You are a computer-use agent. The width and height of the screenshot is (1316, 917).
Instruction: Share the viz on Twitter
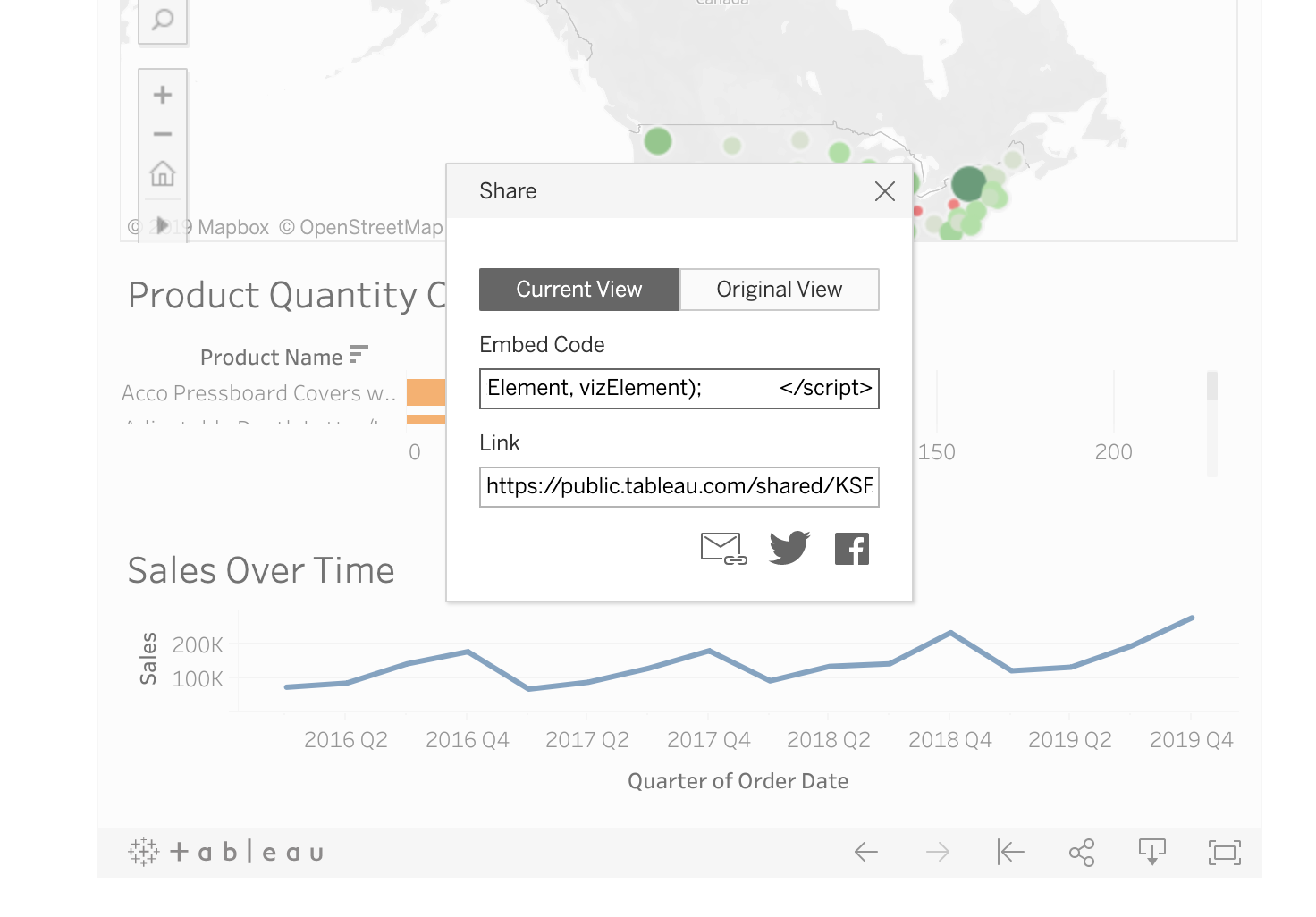(x=789, y=548)
